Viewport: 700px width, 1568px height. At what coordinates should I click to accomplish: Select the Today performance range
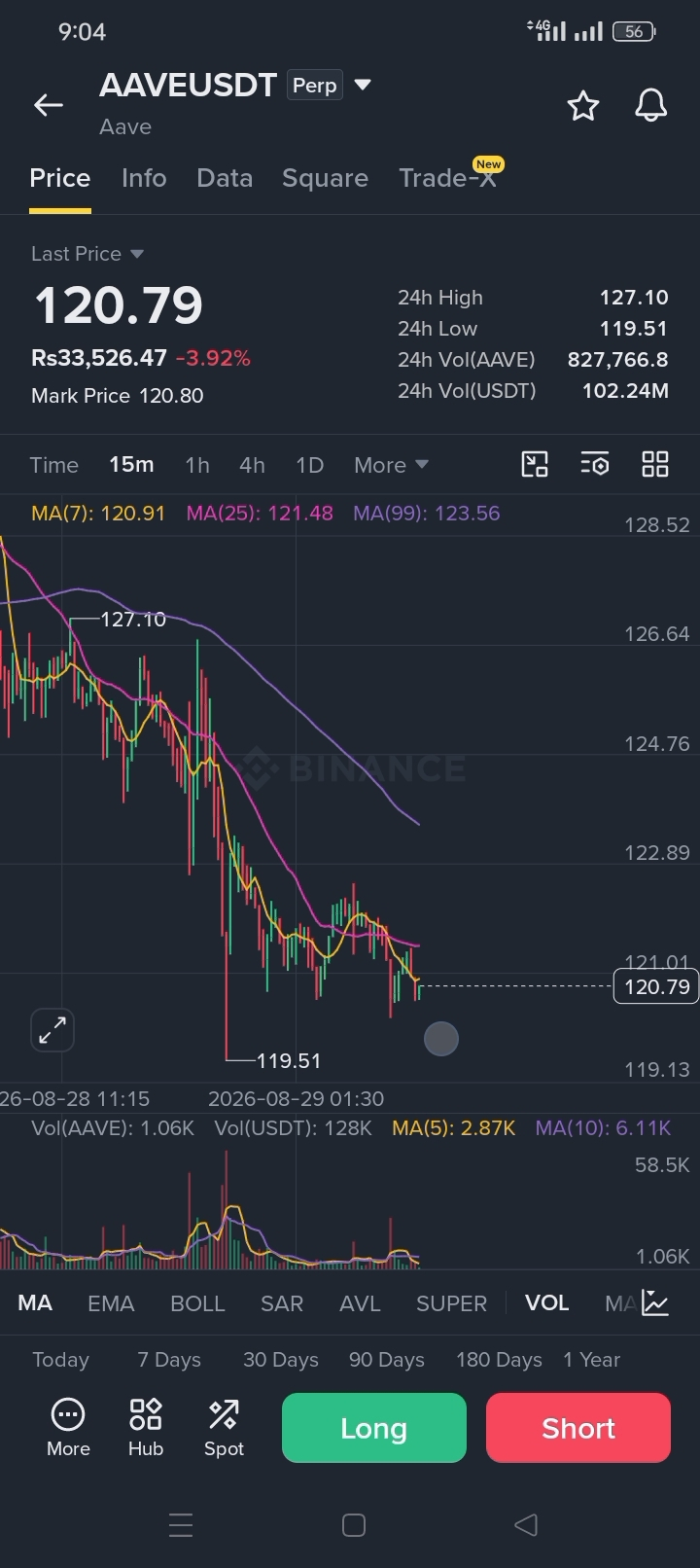pyautogui.click(x=60, y=1360)
